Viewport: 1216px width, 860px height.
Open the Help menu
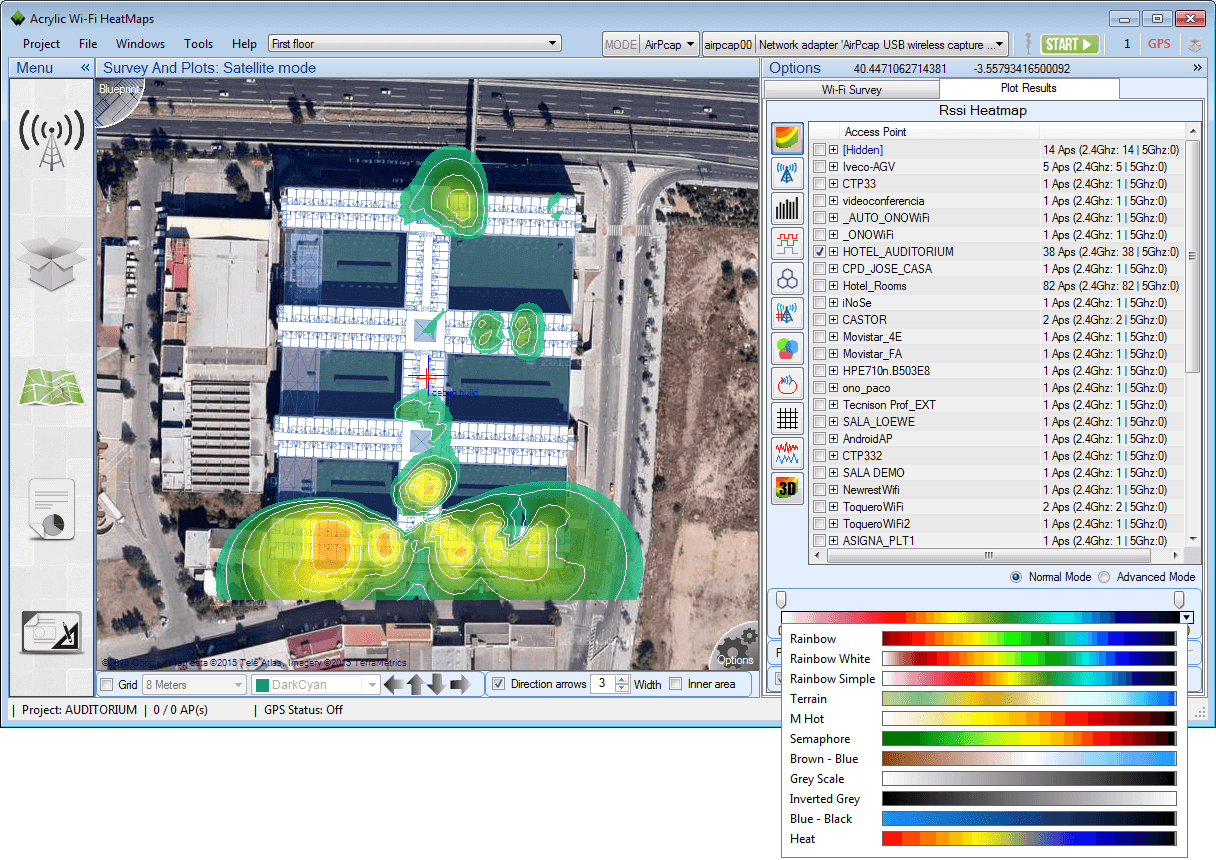tap(244, 44)
